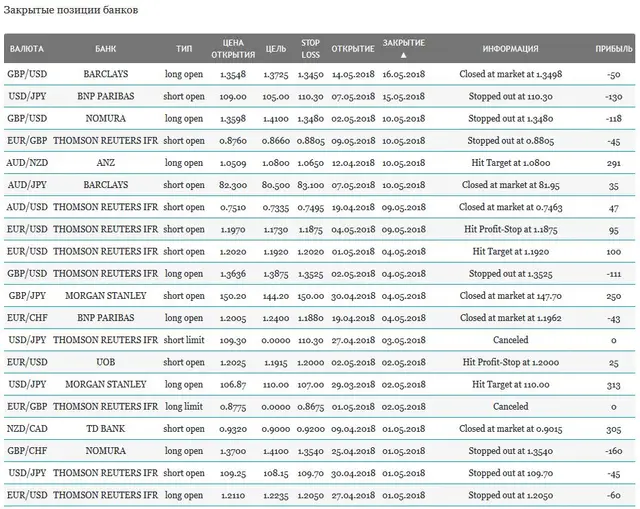The width and height of the screenshot is (640, 509).
Task: Sort by БАНК column header
Action: click(105, 49)
